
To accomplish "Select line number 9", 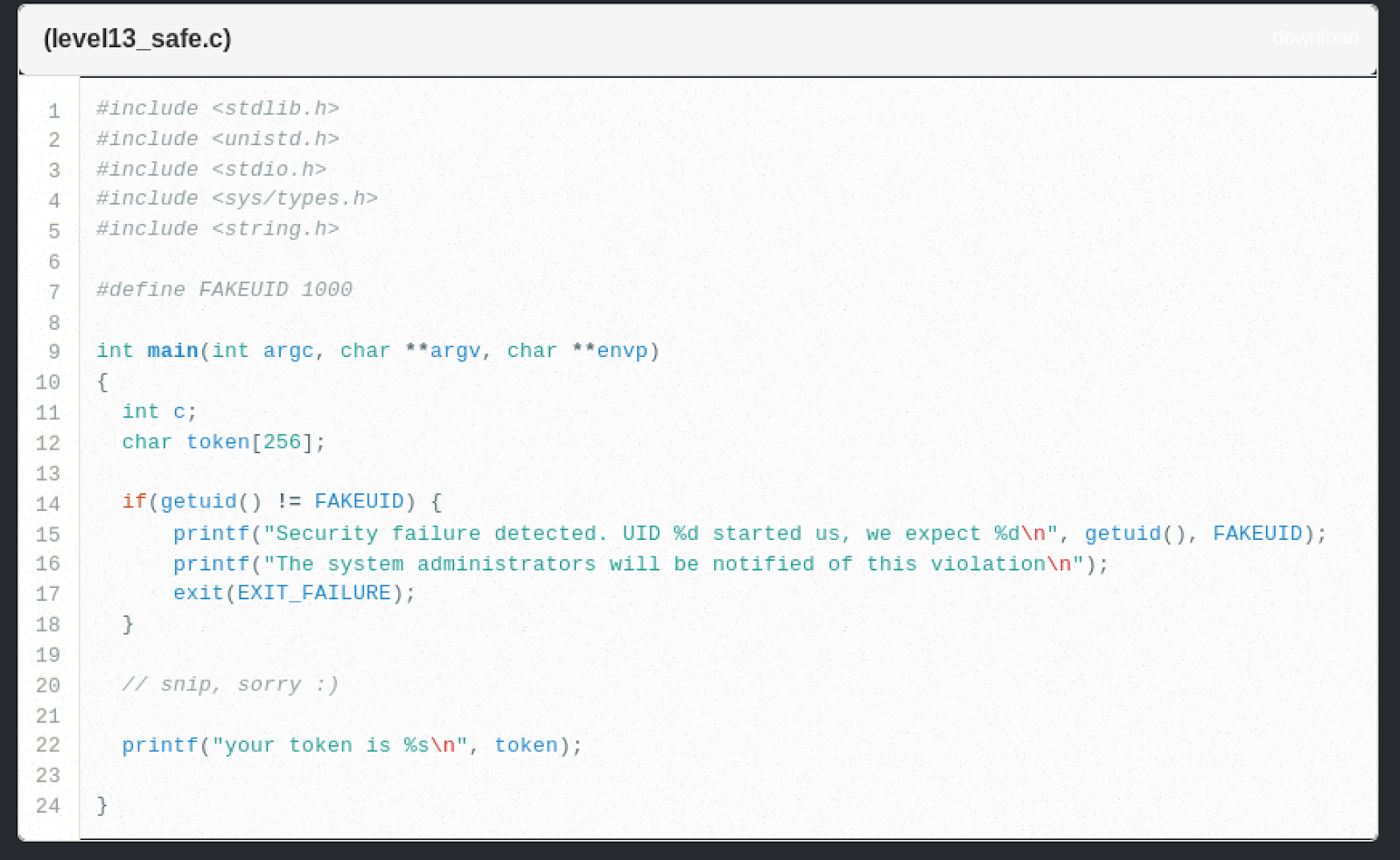I will 53,352.
